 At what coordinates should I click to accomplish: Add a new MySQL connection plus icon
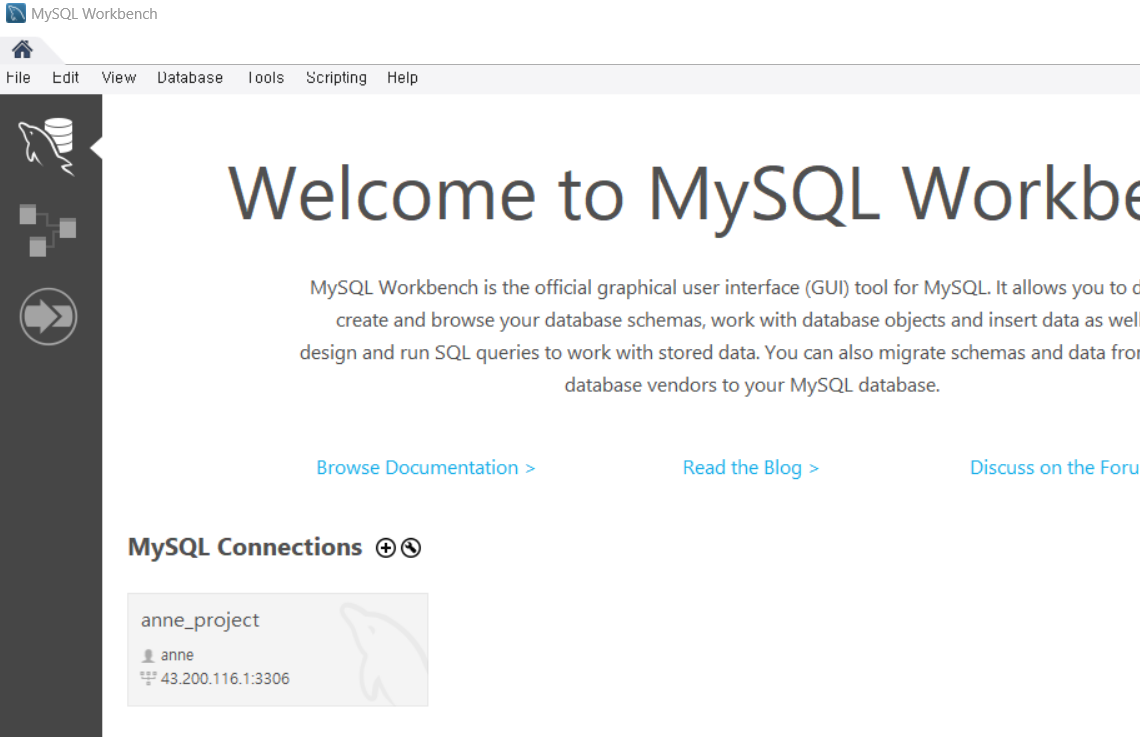(385, 548)
